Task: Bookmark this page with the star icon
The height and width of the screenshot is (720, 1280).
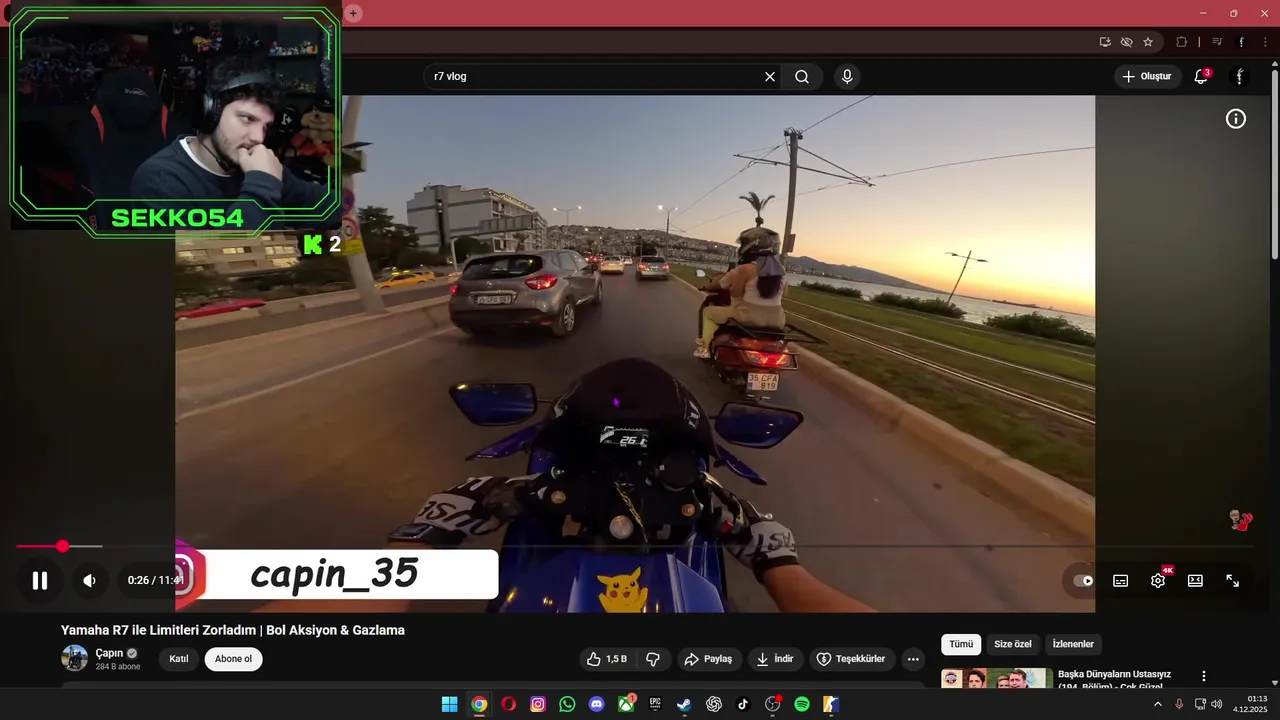Action: (1148, 42)
